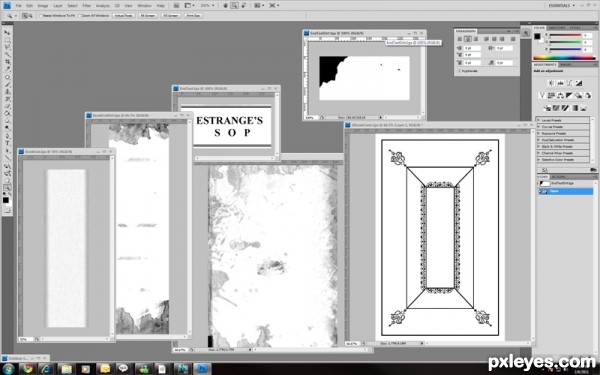Click the Hand tool icon in application bar
Image resolution: width=600 pixels, height=375 pixels.
coord(226,5)
